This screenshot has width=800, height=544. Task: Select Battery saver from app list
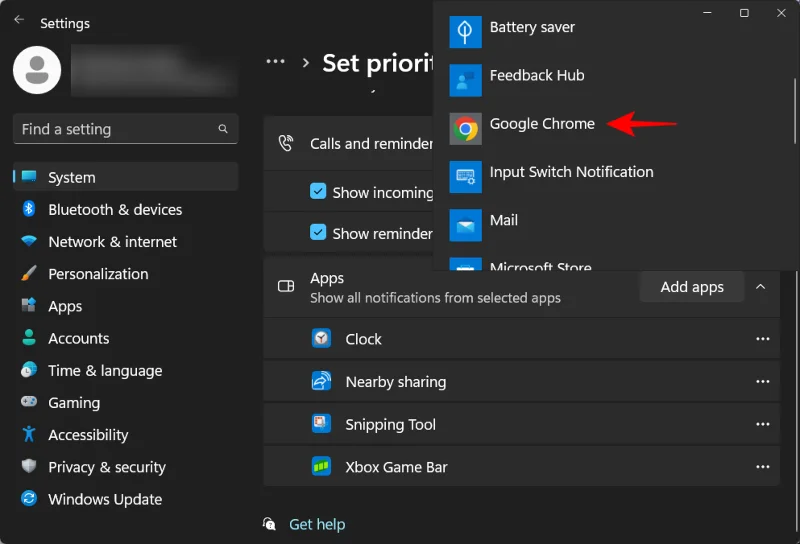(x=616, y=32)
